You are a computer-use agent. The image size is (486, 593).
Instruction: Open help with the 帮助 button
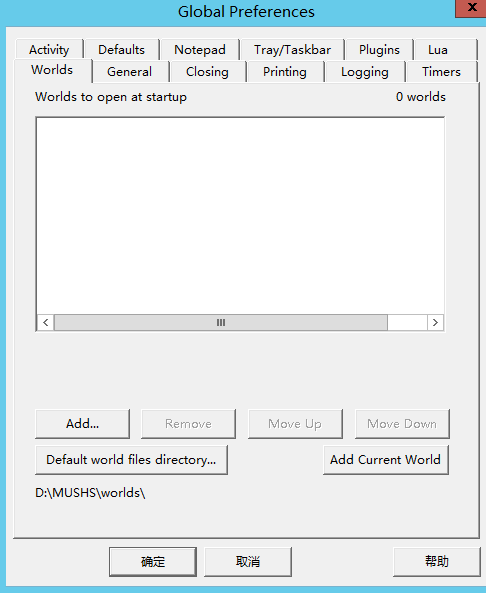click(437, 562)
